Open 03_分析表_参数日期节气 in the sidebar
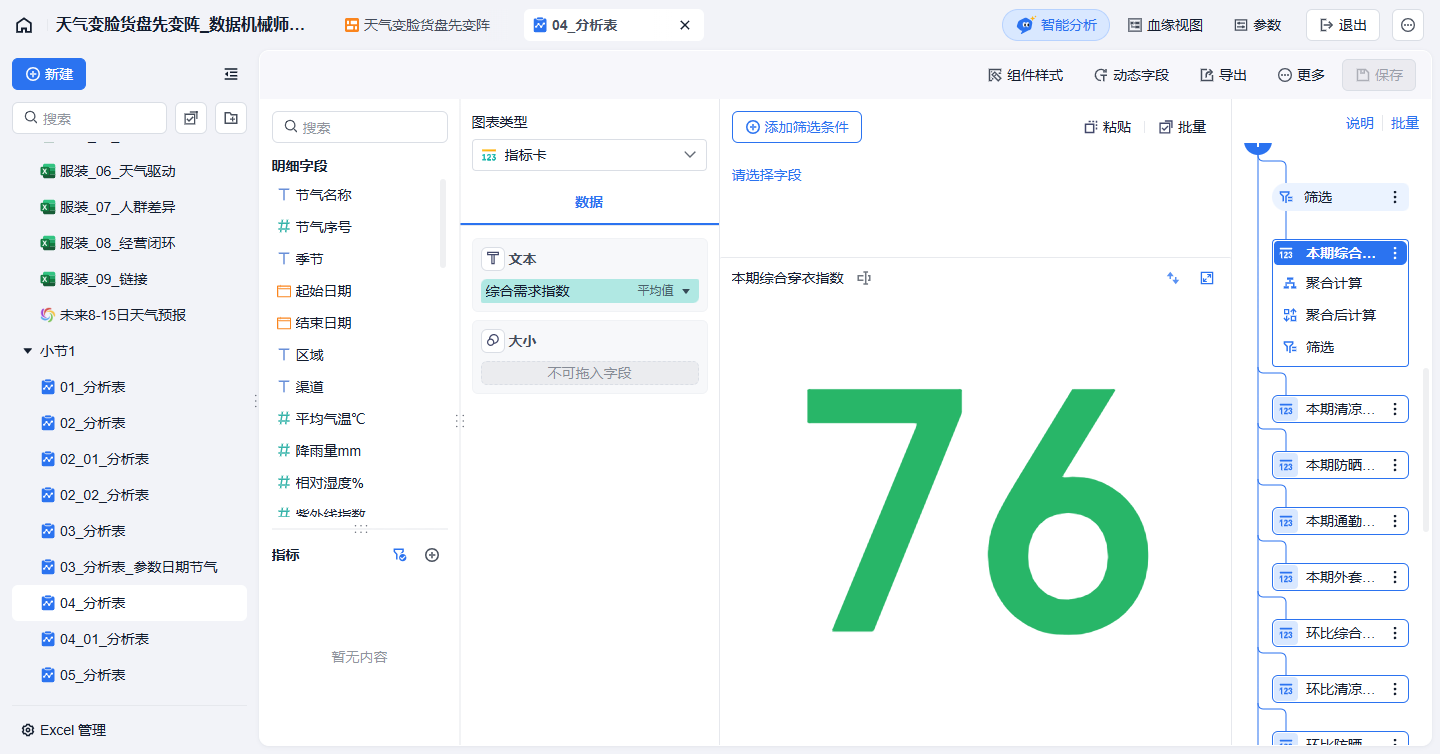The width and height of the screenshot is (1440, 754). pyautogui.click(x=129, y=567)
